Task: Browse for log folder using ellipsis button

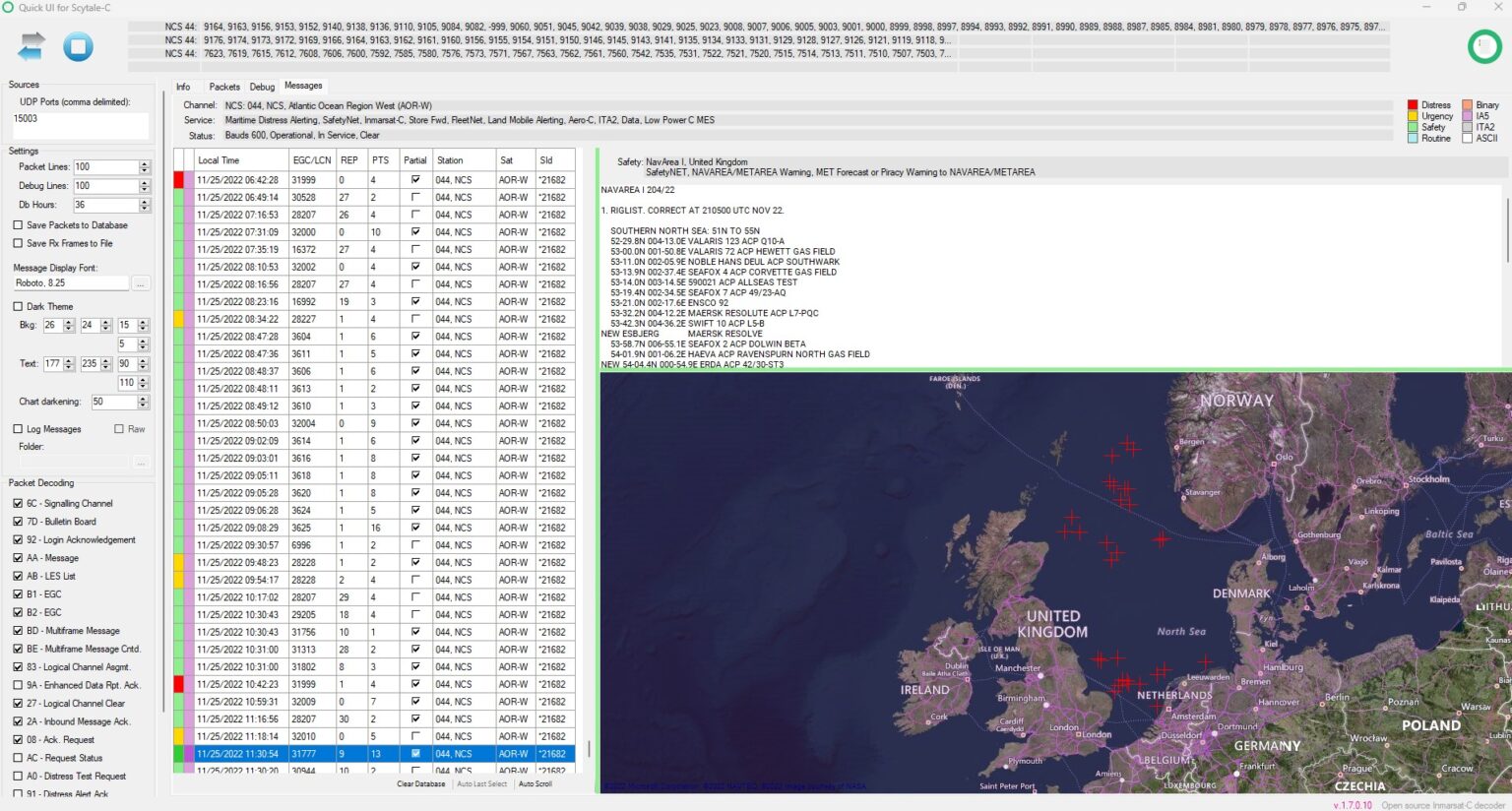Action: (141, 461)
